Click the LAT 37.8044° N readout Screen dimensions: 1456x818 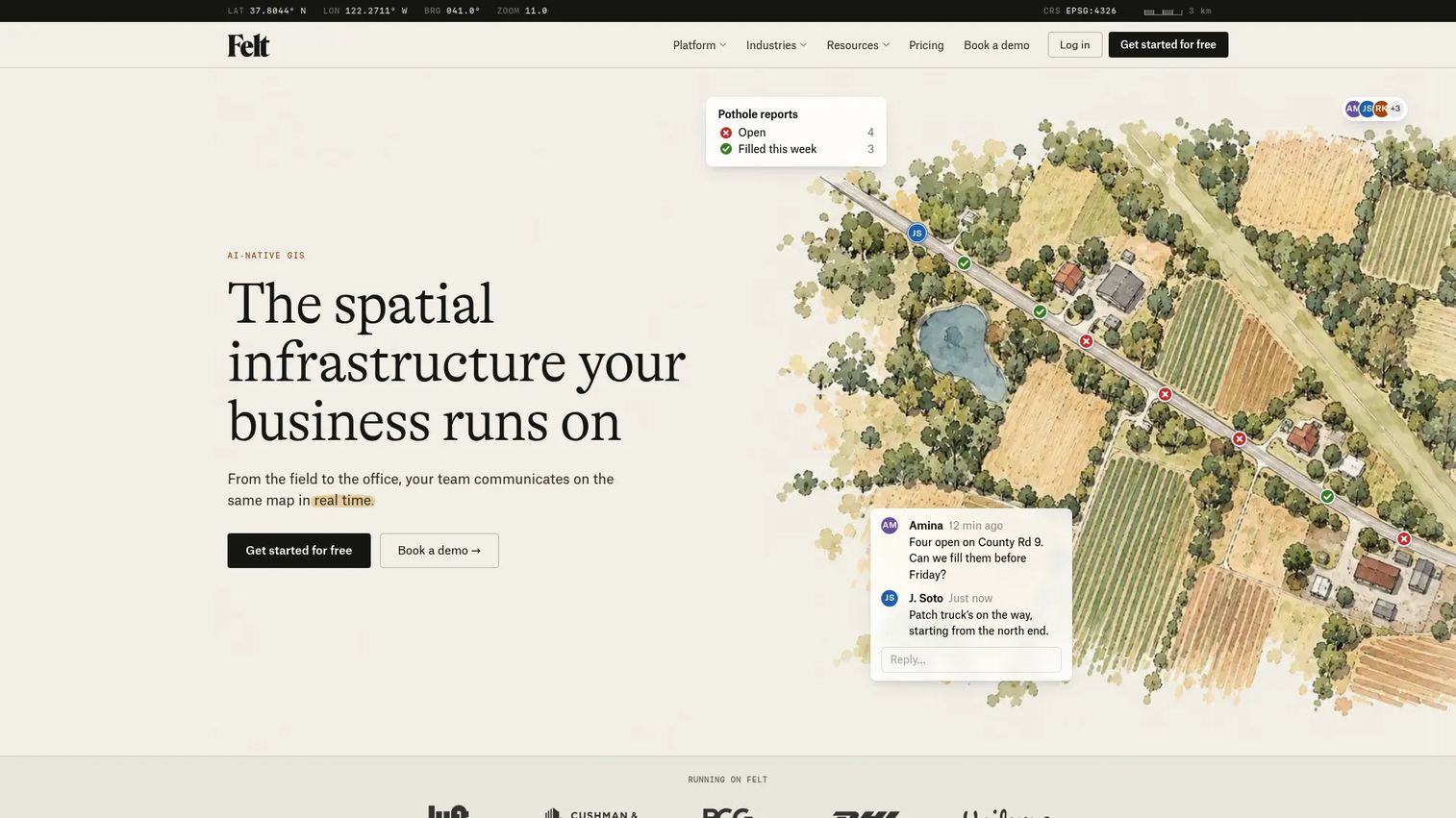point(267,11)
